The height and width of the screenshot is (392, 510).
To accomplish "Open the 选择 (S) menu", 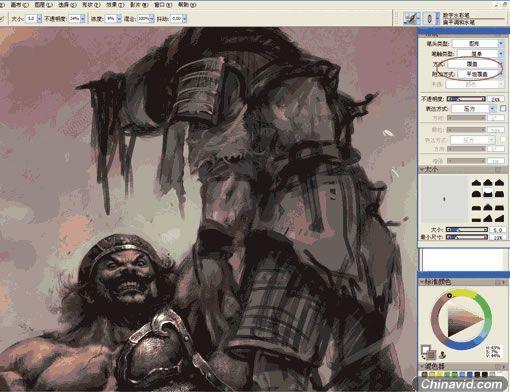I will point(67,5).
